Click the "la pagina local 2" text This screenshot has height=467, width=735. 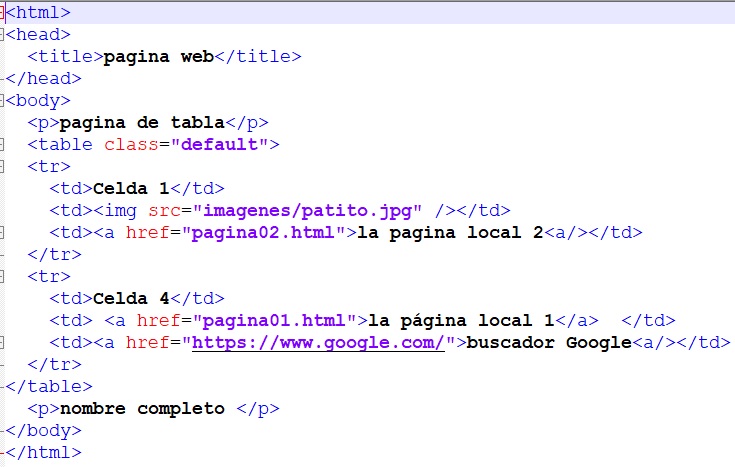click(450, 233)
